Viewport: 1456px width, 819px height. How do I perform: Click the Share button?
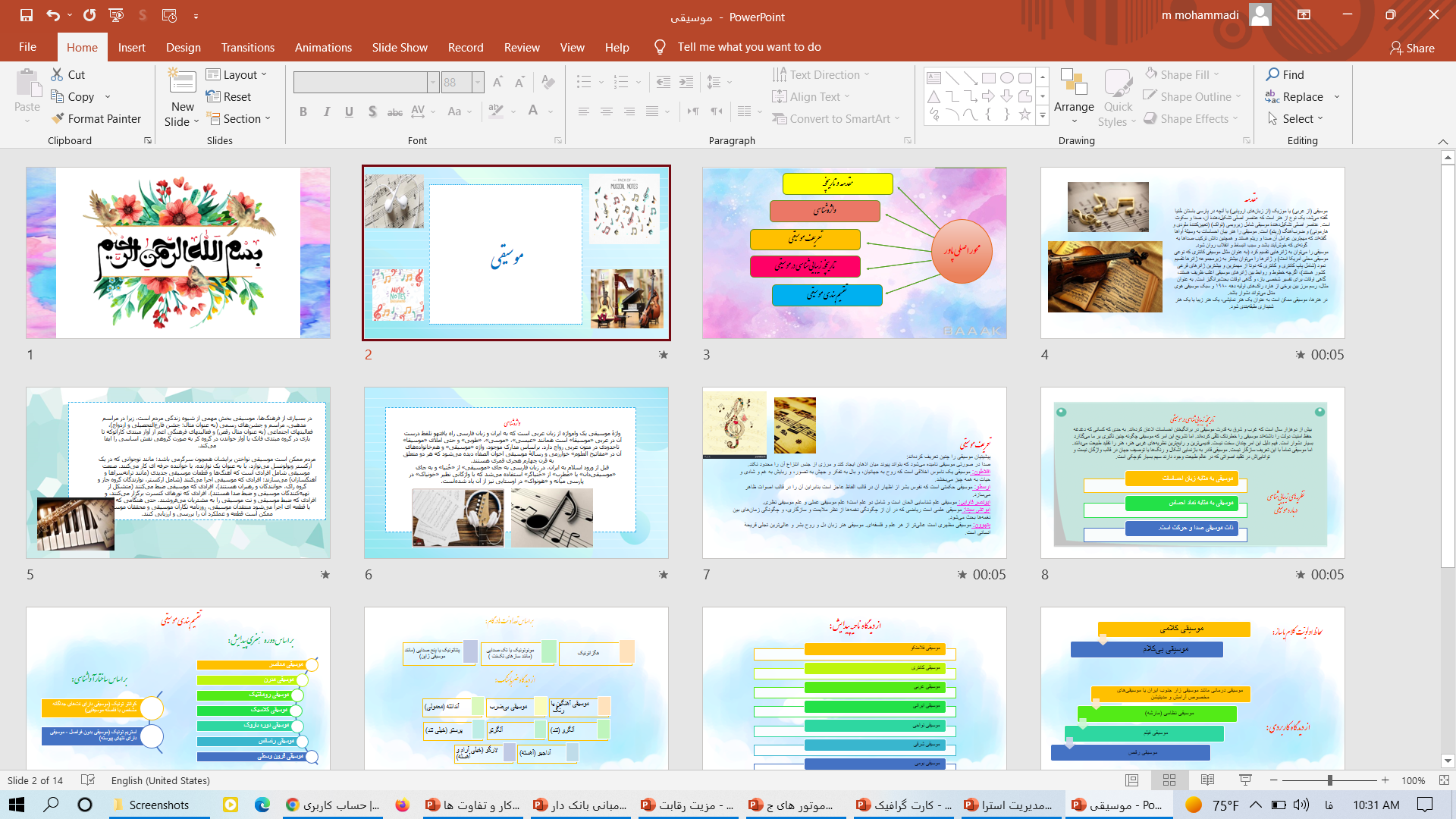point(1412,48)
